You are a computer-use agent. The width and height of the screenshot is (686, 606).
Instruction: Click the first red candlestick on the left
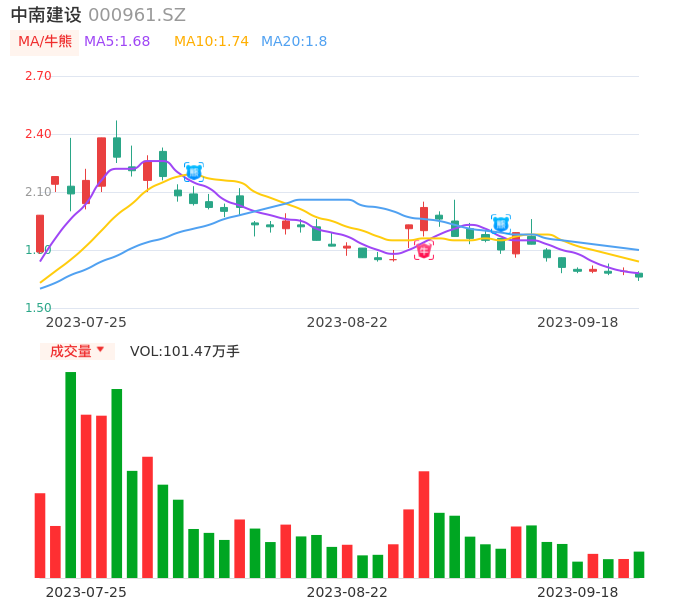coord(40,234)
